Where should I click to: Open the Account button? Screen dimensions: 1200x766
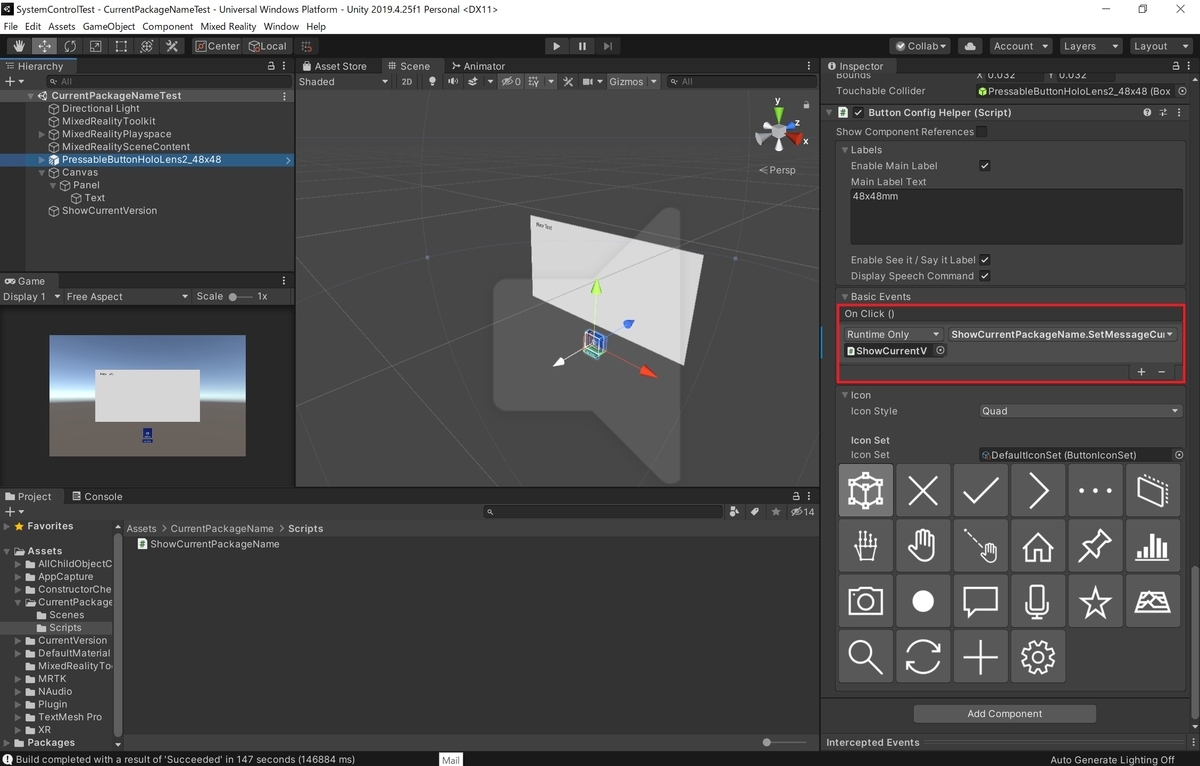coord(1019,46)
